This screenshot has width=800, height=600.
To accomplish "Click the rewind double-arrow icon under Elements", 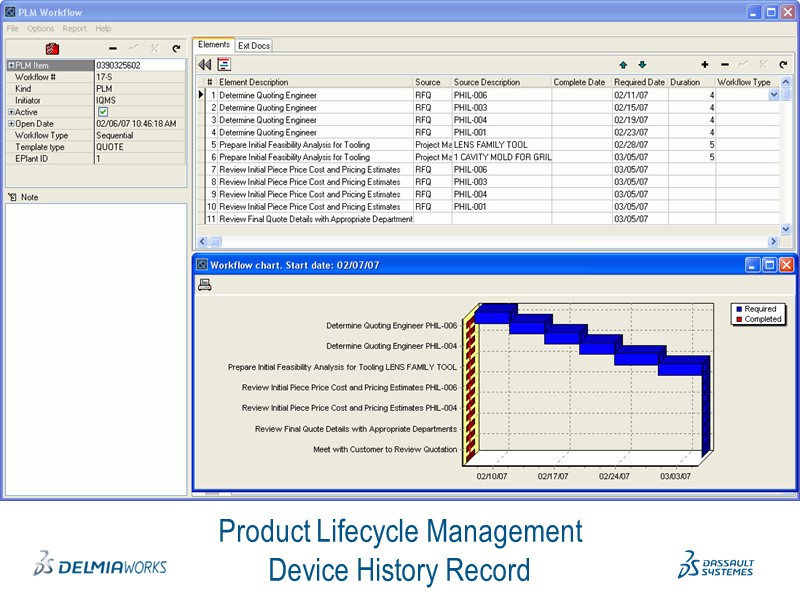I will 205,64.
